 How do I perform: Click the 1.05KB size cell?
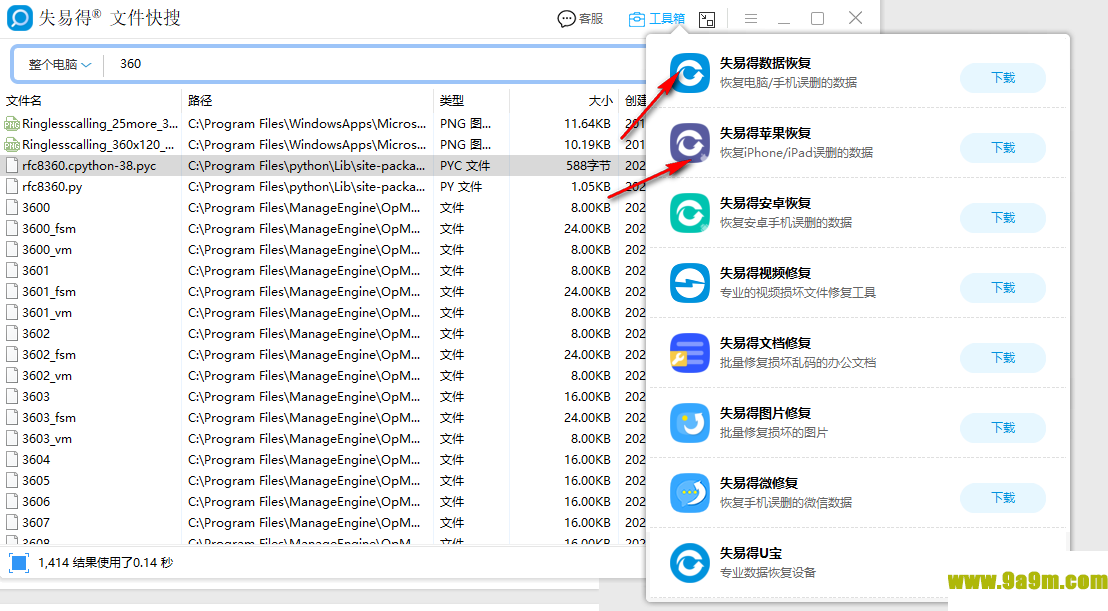[x=591, y=187]
